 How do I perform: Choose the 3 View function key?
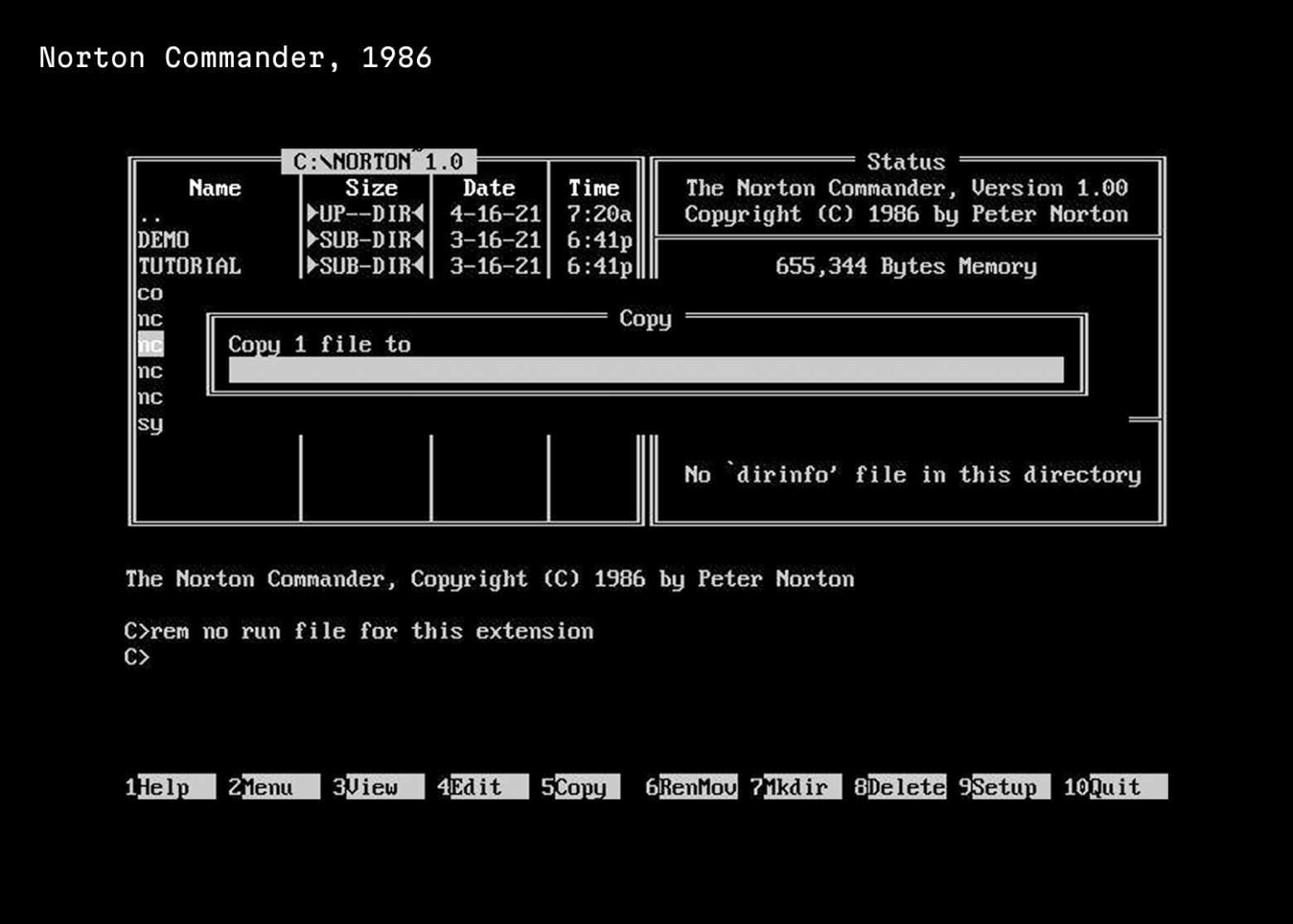click(x=378, y=786)
